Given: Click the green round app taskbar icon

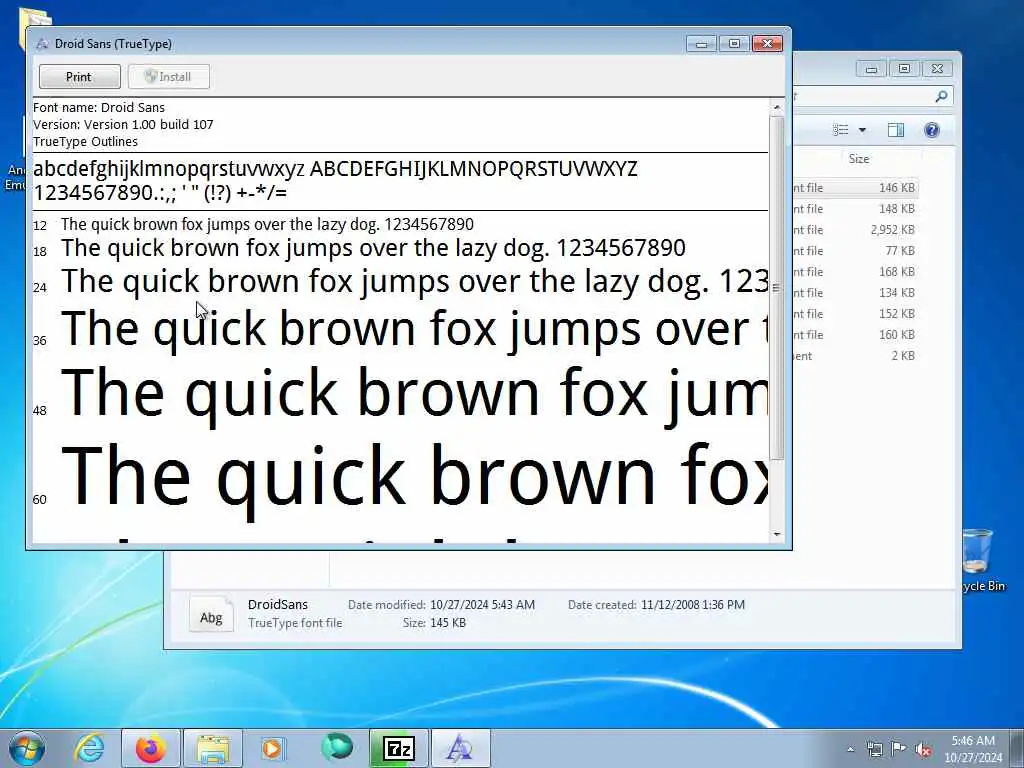Looking at the screenshot, I should coord(336,747).
